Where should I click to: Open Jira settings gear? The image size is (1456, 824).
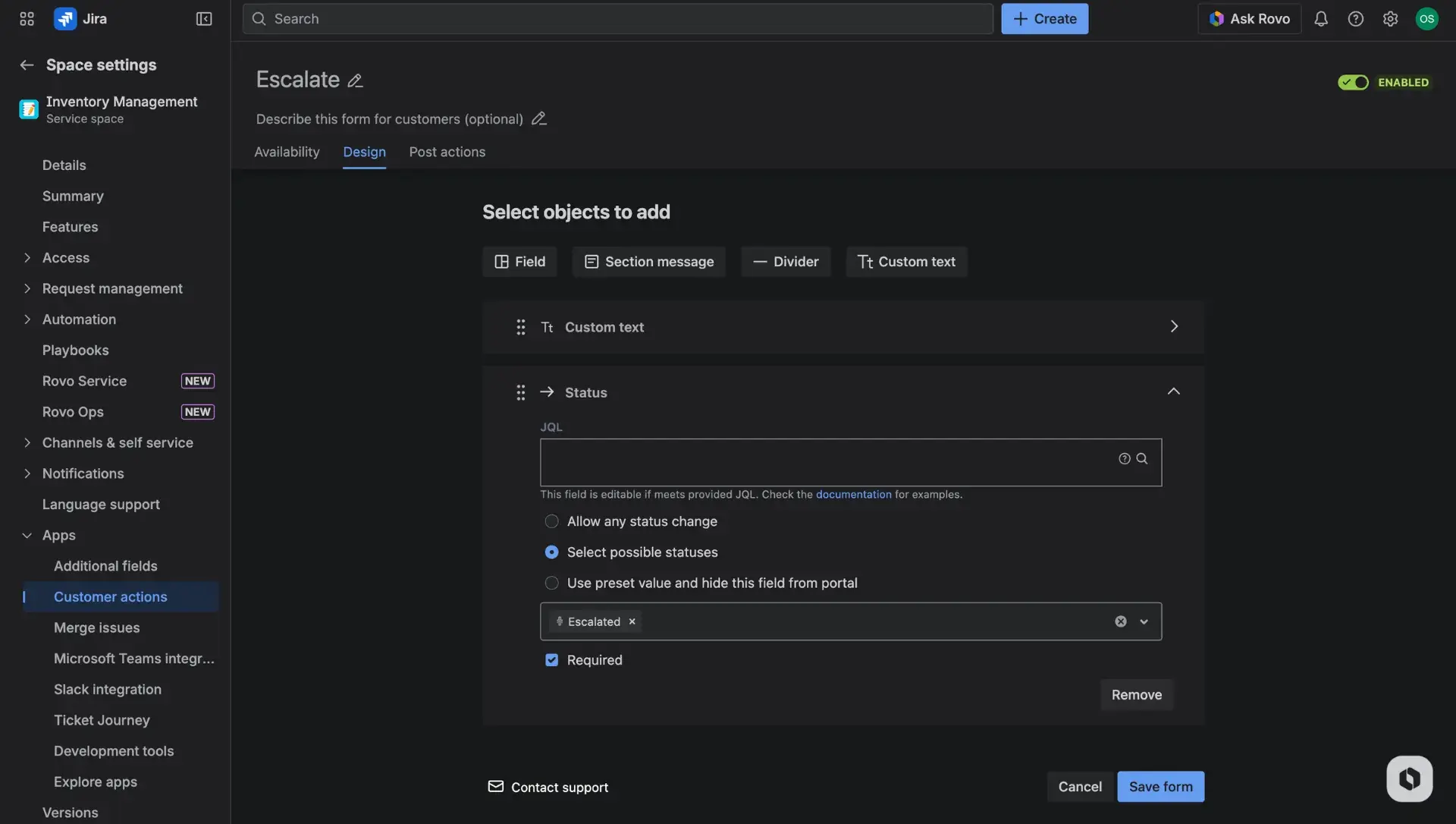pos(1391,18)
